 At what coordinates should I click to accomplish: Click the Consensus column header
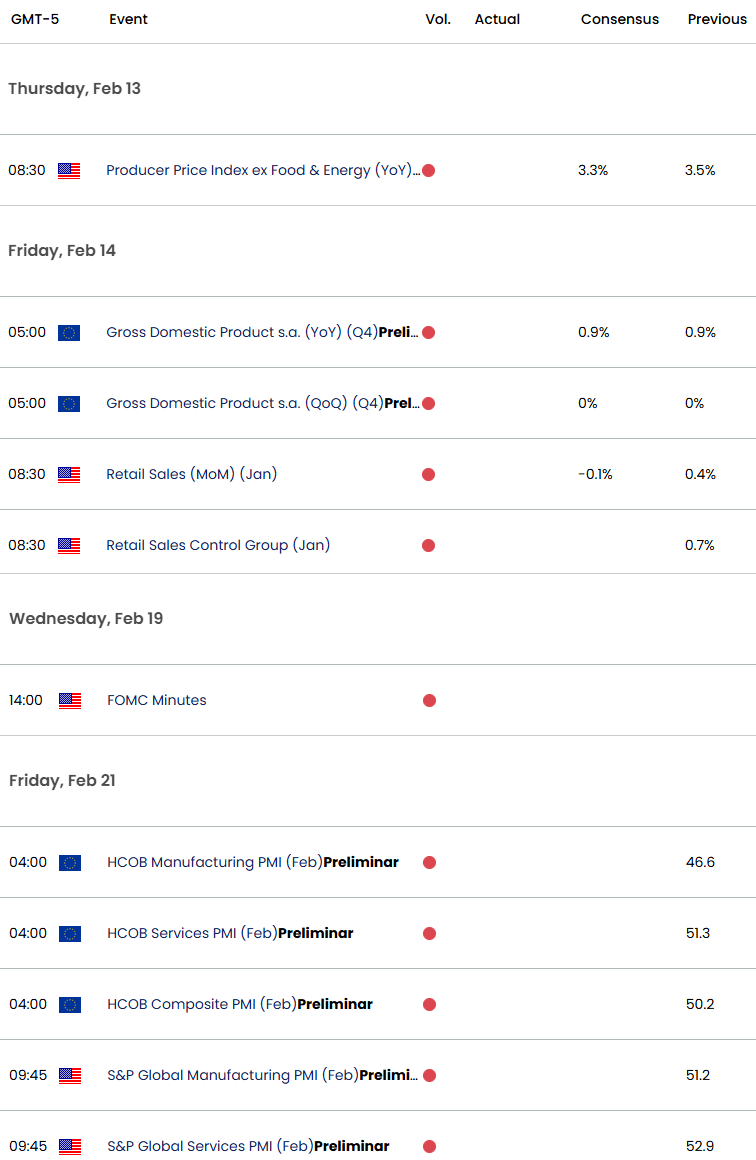tap(620, 20)
